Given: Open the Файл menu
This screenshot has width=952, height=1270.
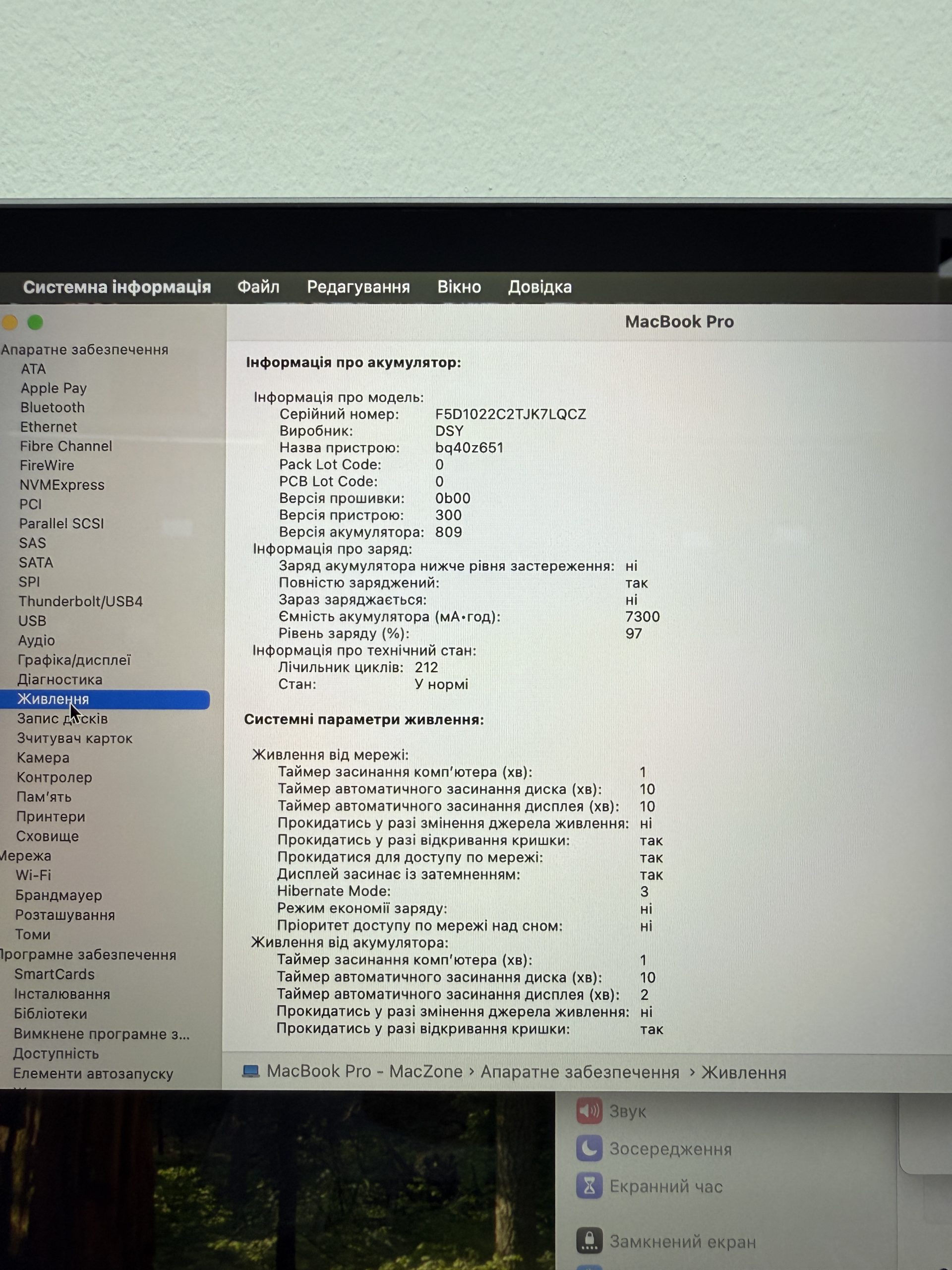Looking at the screenshot, I should [x=258, y=287].
